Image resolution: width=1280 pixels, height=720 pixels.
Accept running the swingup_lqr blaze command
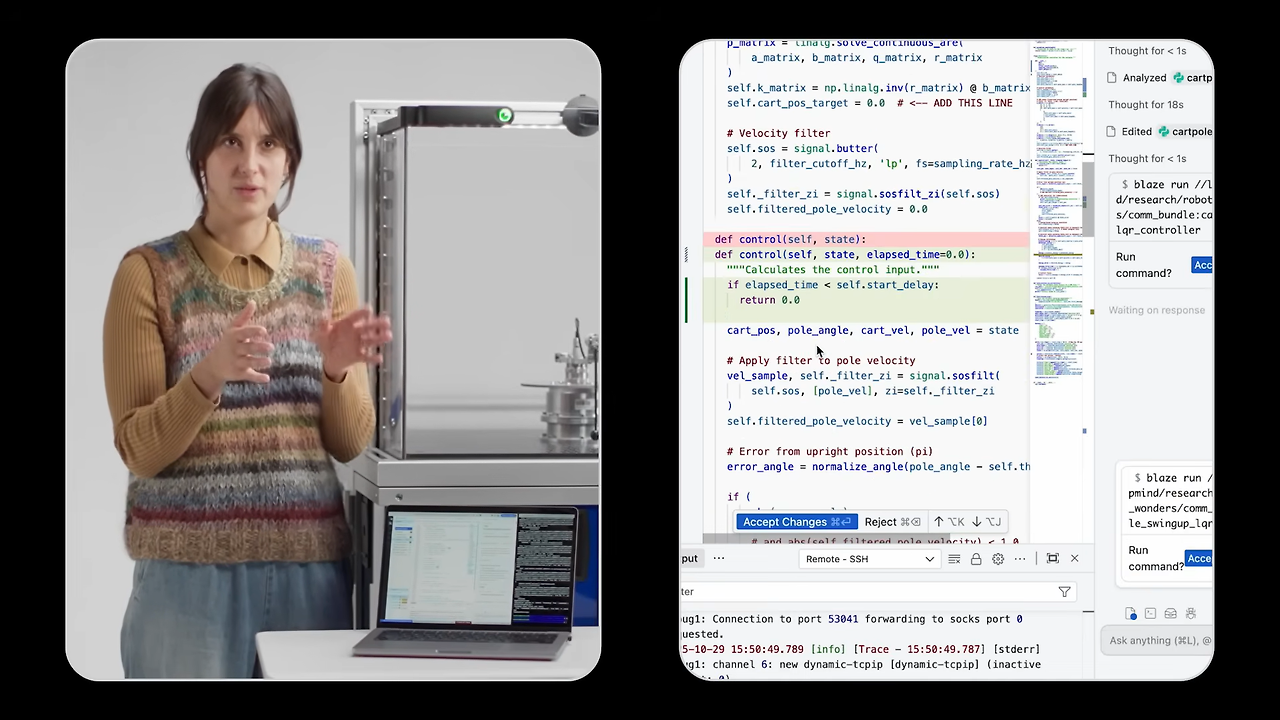pyautogui.click(x=1199, y=559)
